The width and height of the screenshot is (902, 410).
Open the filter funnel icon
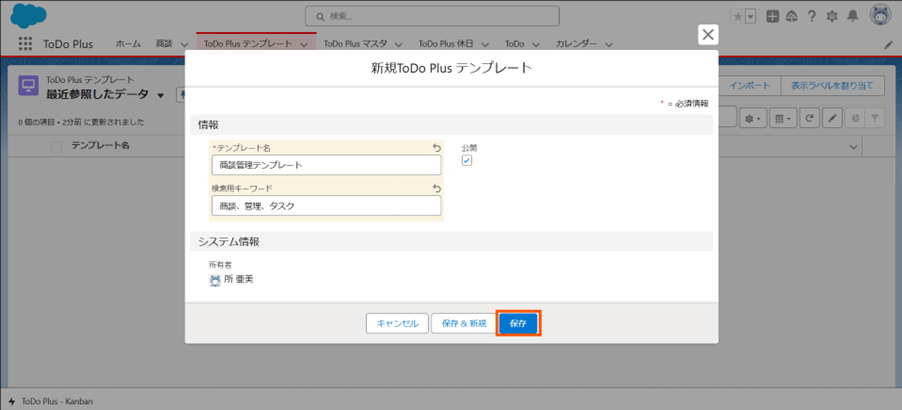point(874,118)
